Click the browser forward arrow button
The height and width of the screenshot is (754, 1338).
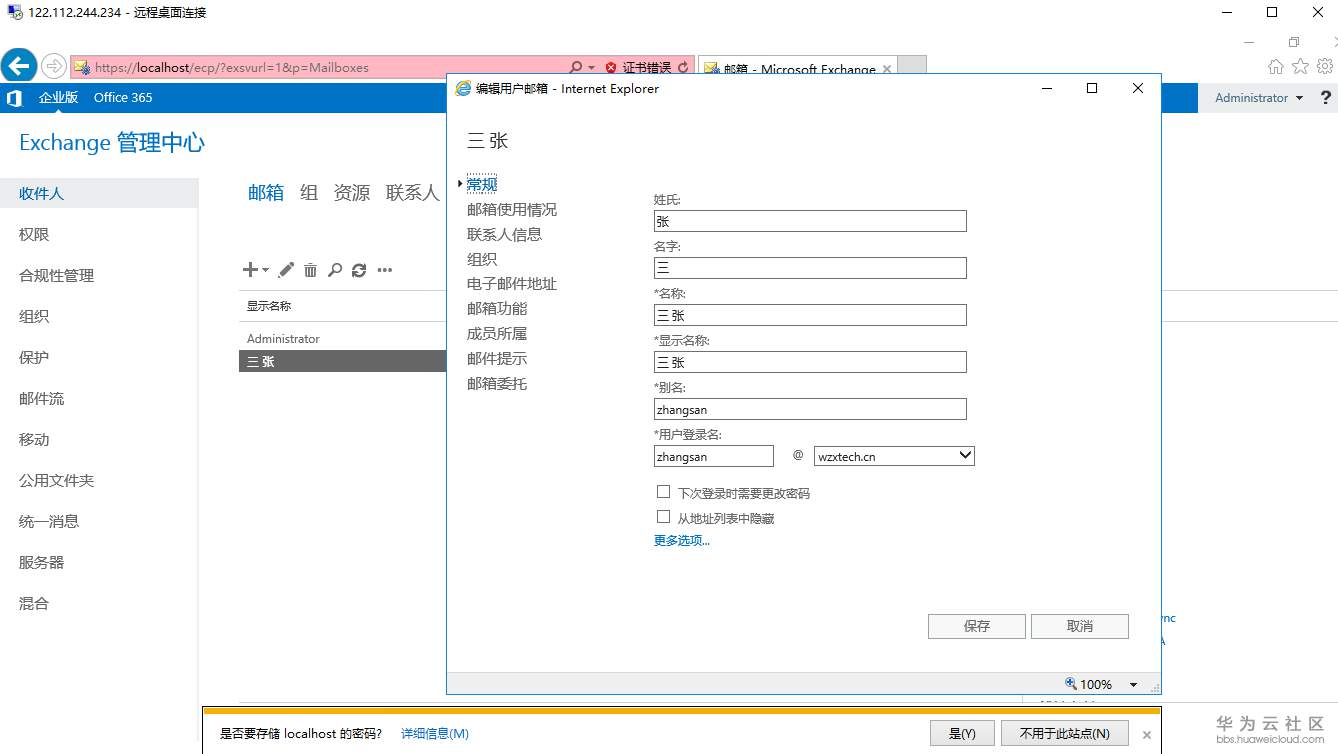(54, 66)
